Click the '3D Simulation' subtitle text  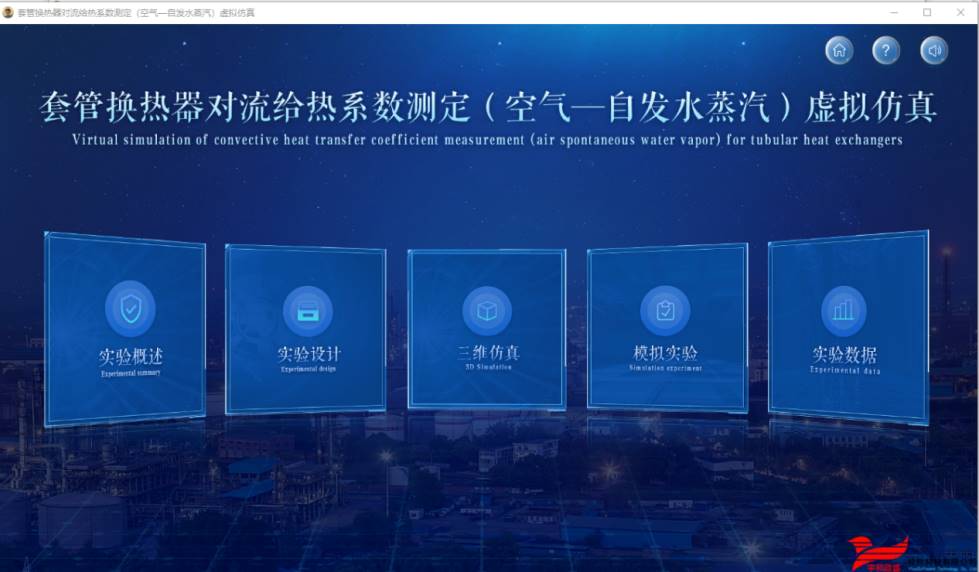488,367
